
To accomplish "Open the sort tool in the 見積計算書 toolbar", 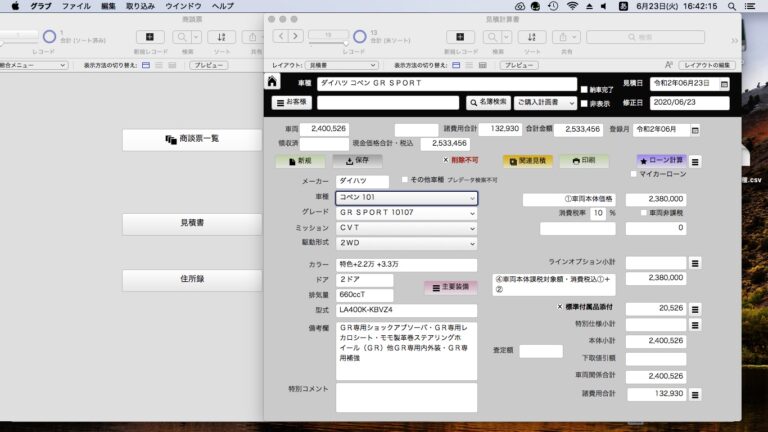I will pyautogui.click(x=531, y=37).
